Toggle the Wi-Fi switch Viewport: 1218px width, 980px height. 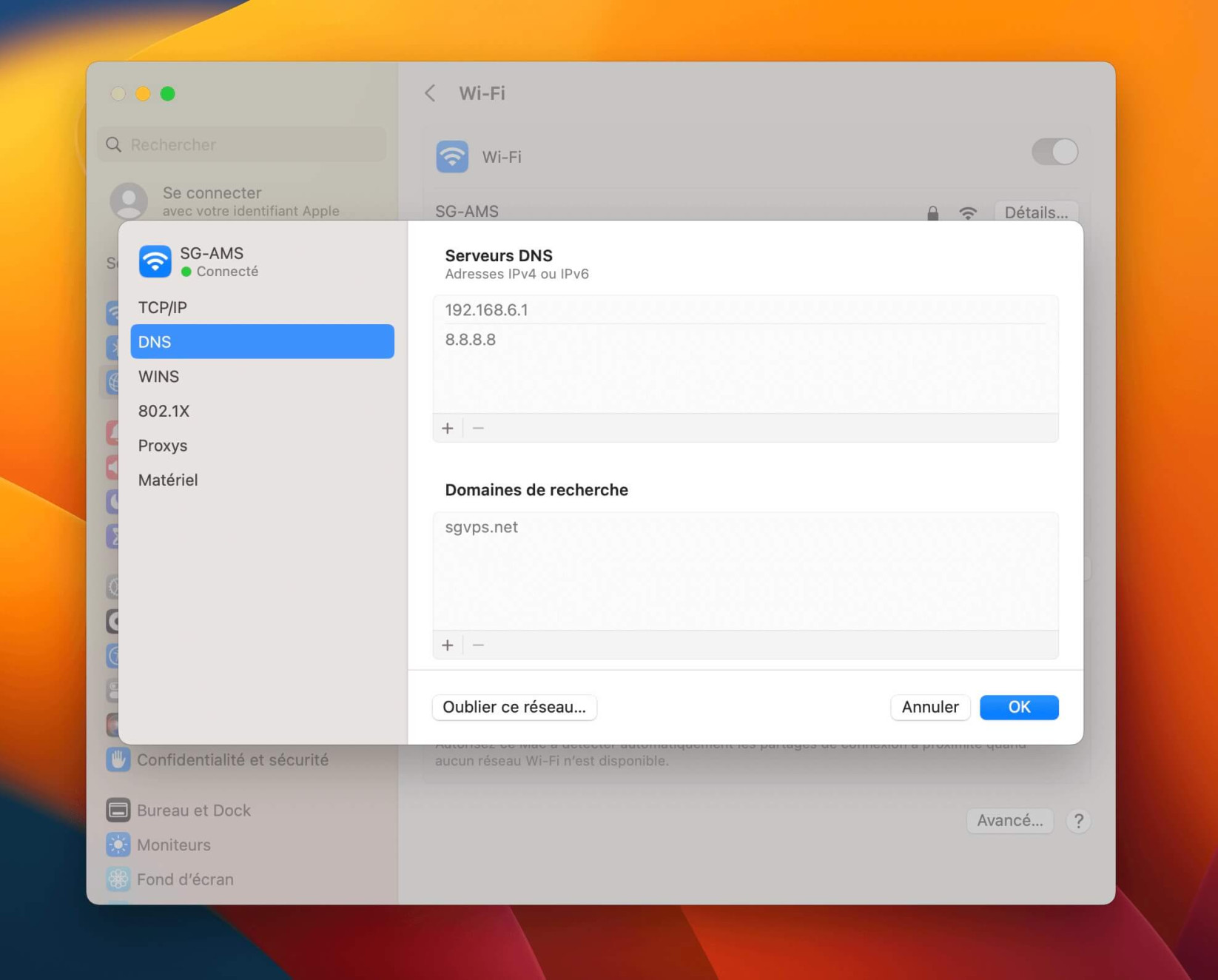[x=1054, y=152]
